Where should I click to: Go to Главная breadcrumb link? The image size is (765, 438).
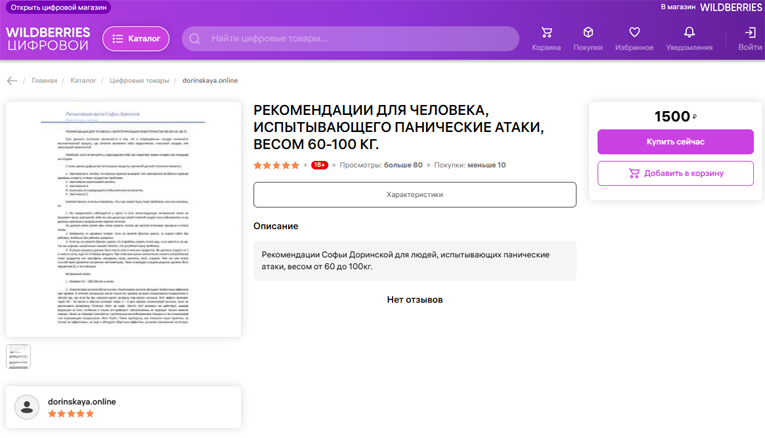click(x=44, y=80)
